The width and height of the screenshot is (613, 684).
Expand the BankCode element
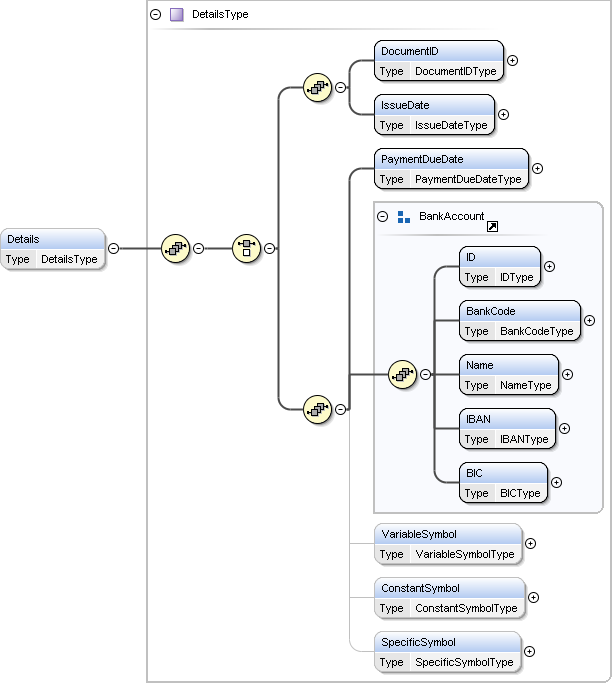(589, 321)
